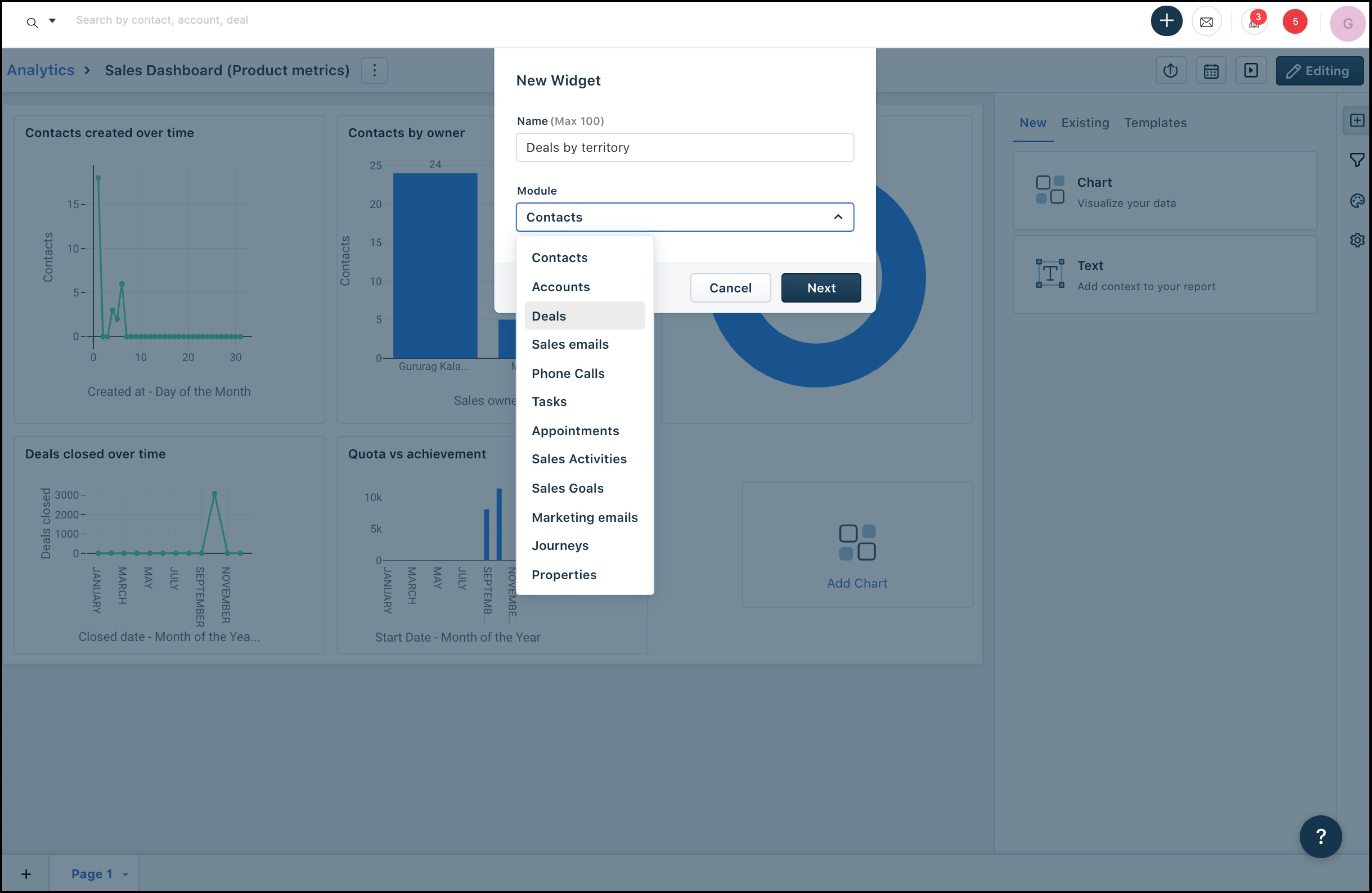Select the Text widget card
The height and width of the screenshot is (893, 1372).
(1165, 275)
